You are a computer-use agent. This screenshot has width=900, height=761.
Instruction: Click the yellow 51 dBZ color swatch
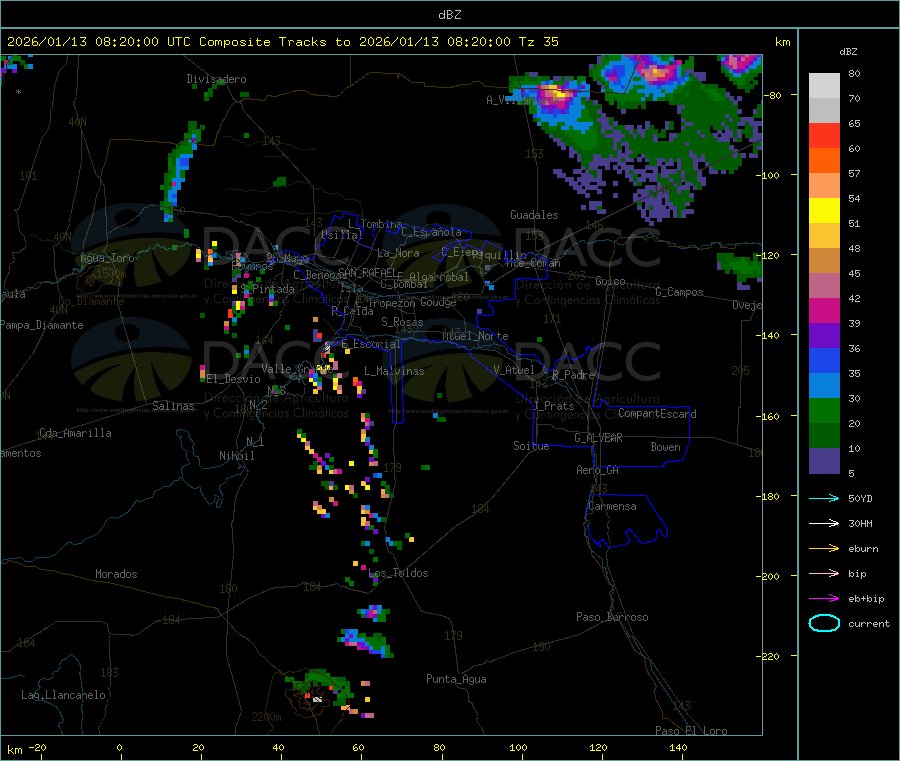(824, 211)
